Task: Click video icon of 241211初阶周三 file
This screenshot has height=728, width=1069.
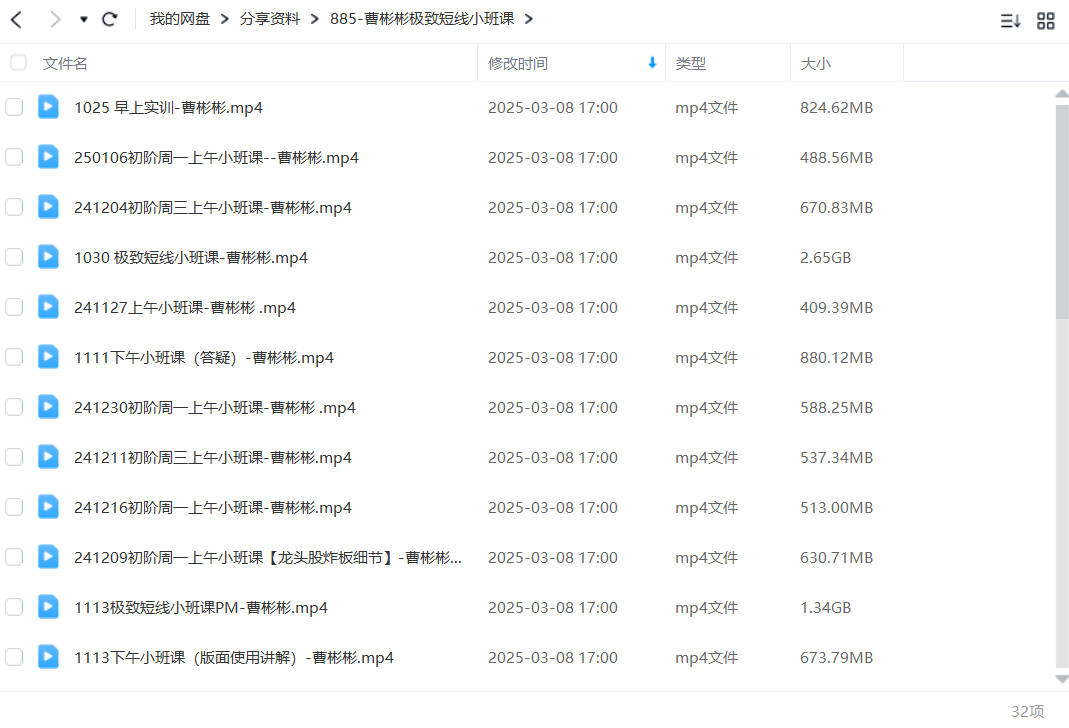Action: point(48,456)
